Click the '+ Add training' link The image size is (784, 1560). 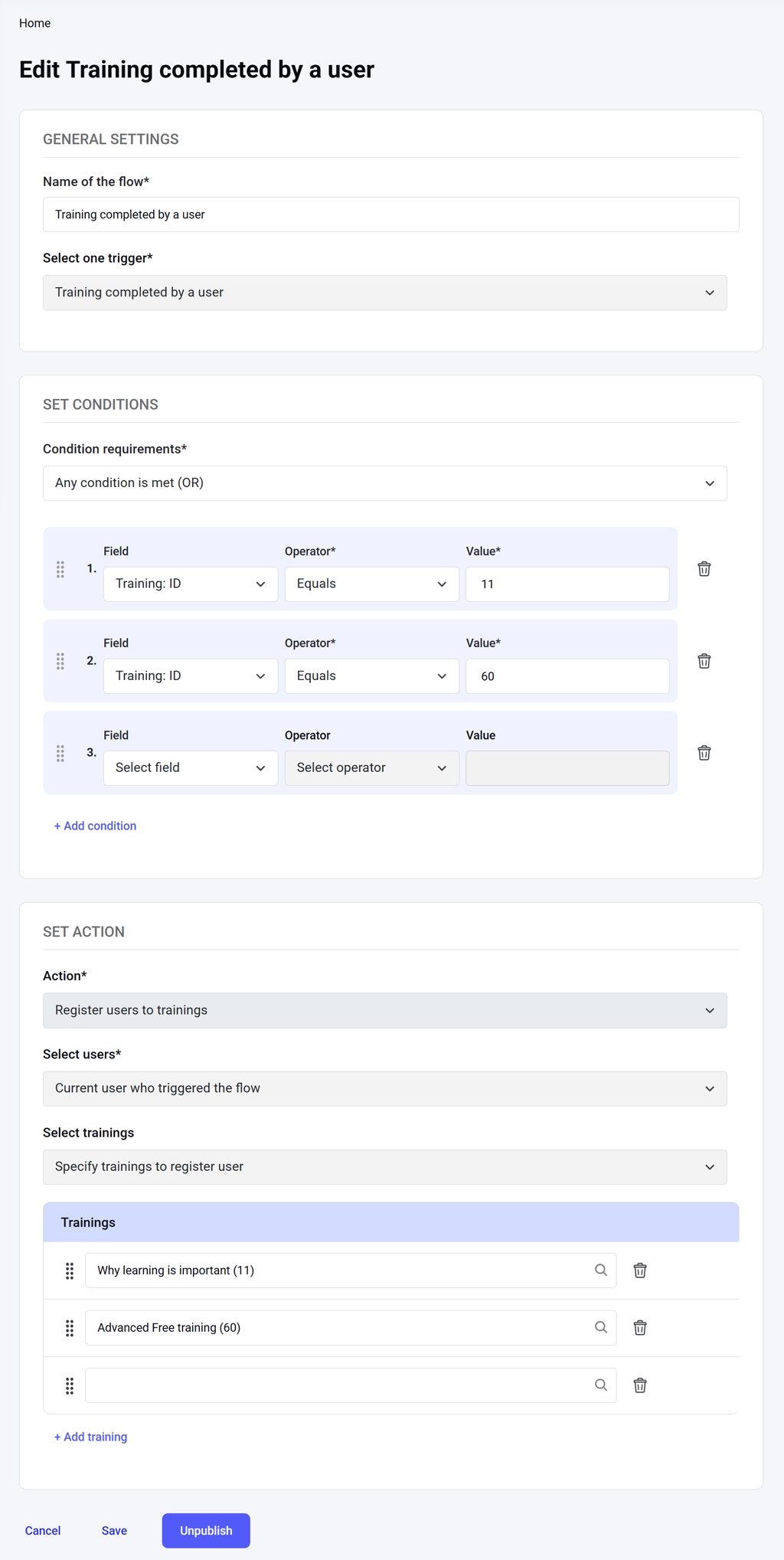(x=91, y=1437)
